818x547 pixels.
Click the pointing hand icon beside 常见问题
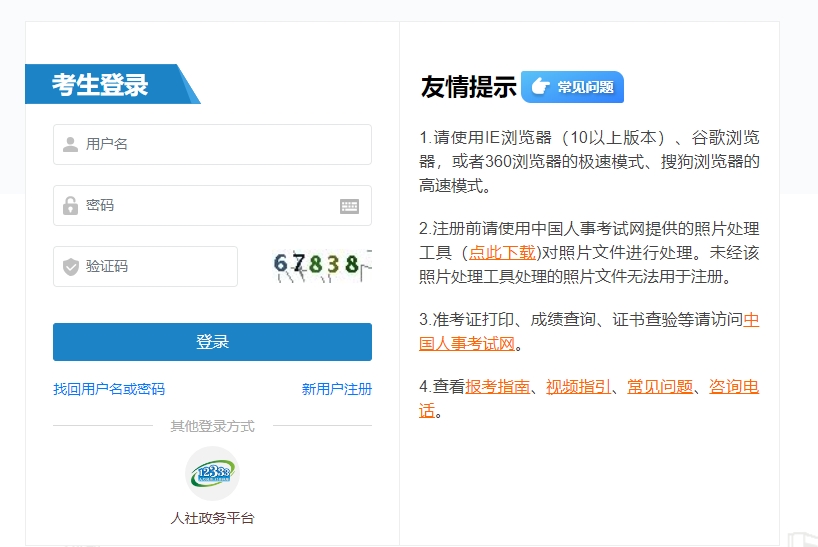pyautogui.click(x=540, y=87)
